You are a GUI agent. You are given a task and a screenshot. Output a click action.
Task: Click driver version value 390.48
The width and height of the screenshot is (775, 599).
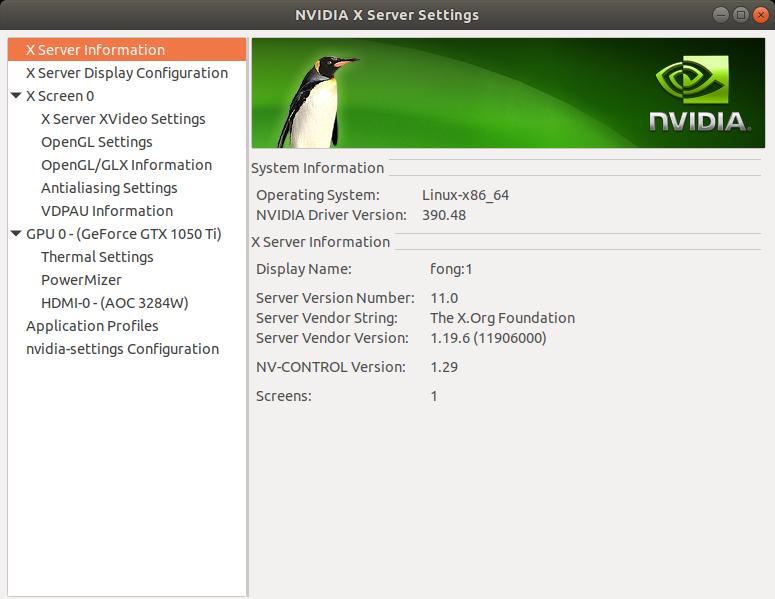(444, 215)
